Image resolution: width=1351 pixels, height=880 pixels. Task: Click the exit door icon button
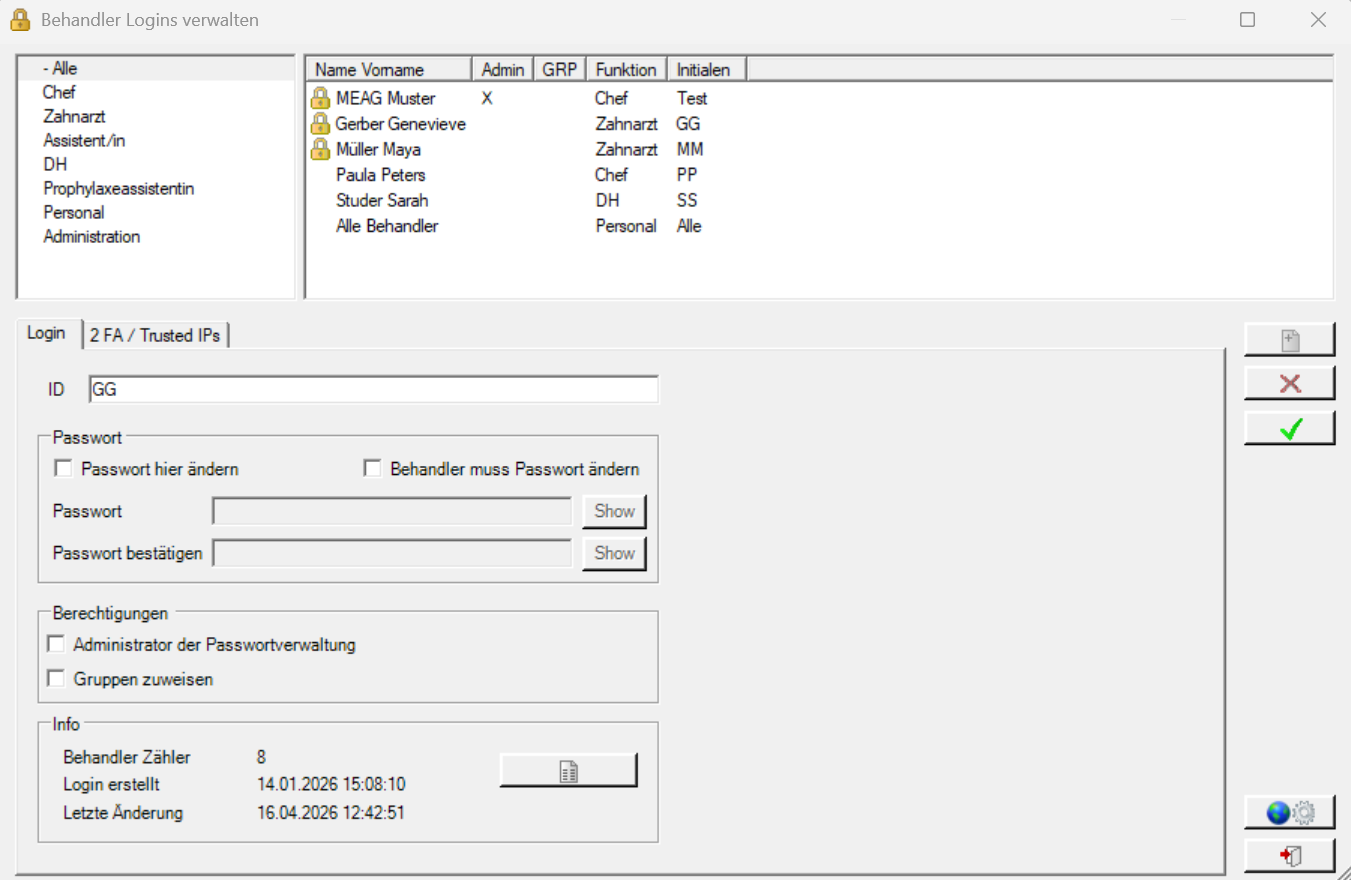click(x=1290, y=856)
